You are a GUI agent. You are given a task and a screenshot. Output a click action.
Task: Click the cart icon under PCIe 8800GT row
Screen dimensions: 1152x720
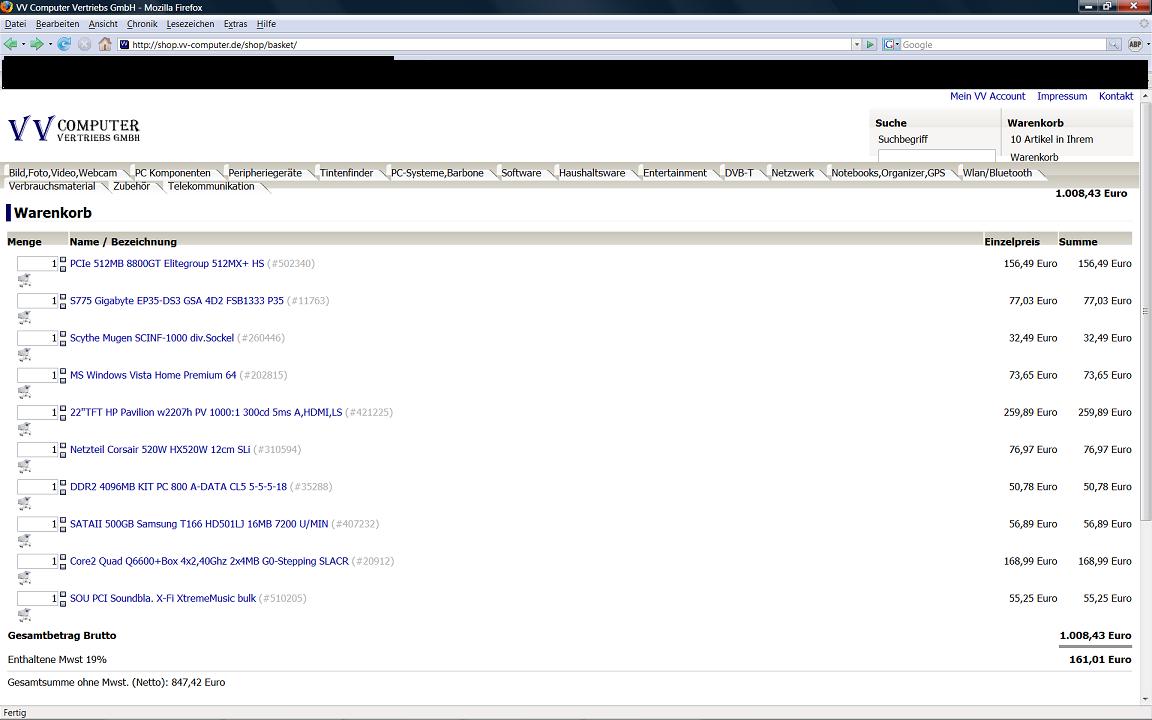24,280
